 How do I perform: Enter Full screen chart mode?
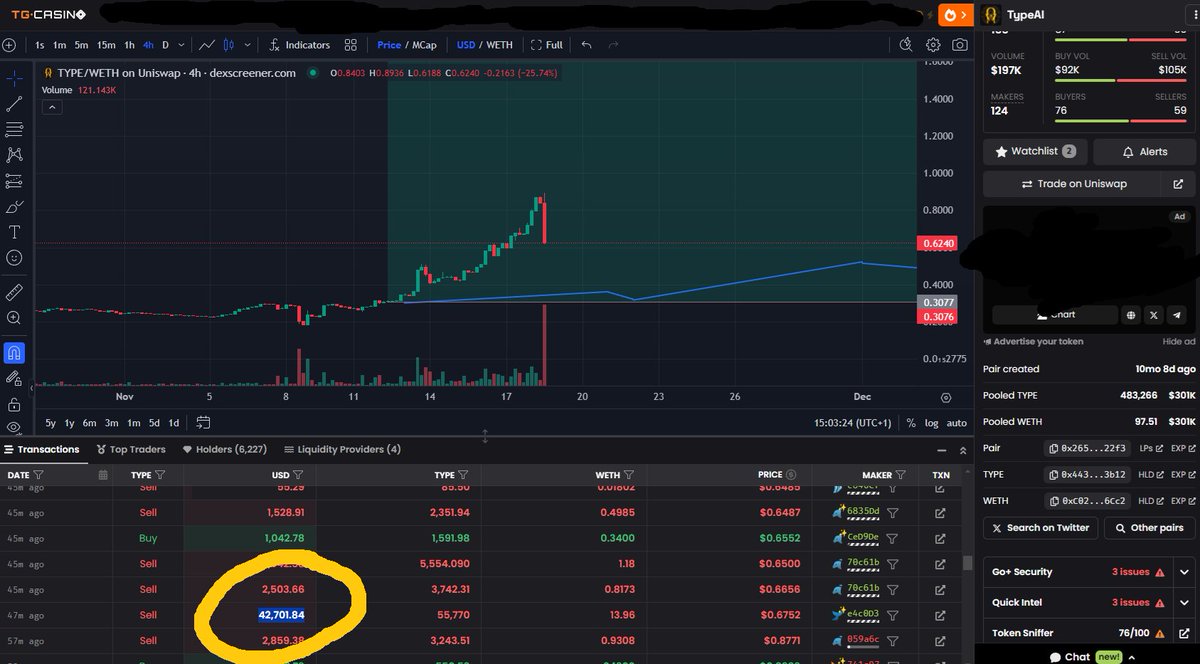(547, 45)
